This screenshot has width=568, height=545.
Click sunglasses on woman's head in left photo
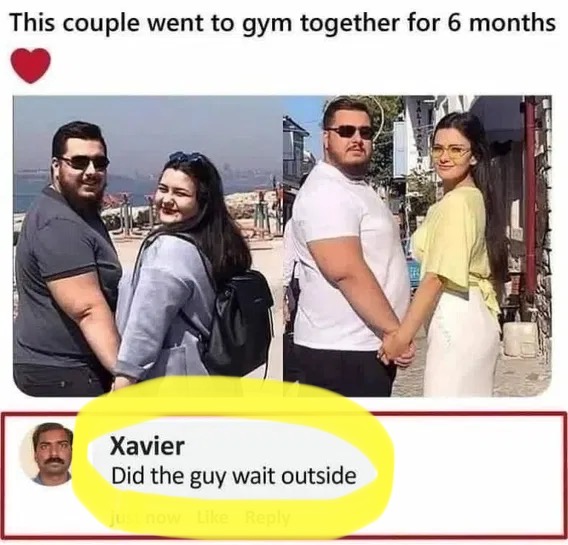point(187,157)
